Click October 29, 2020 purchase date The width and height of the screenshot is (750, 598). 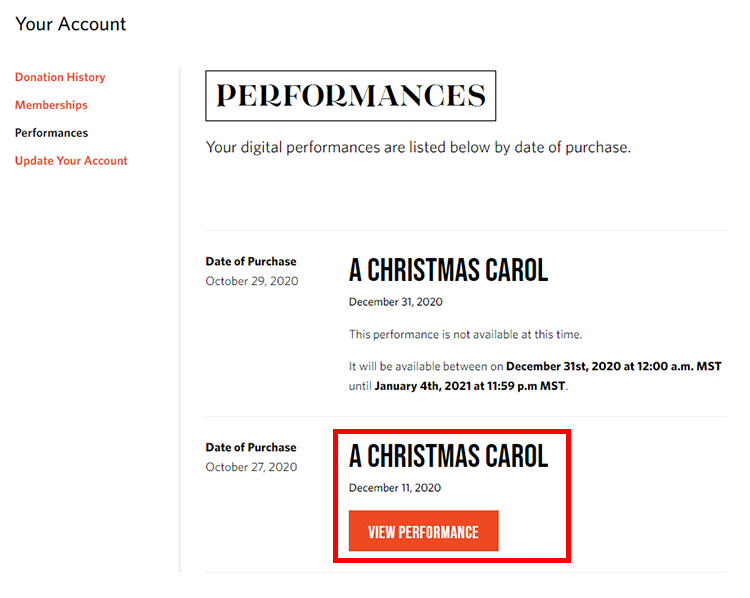252,281
